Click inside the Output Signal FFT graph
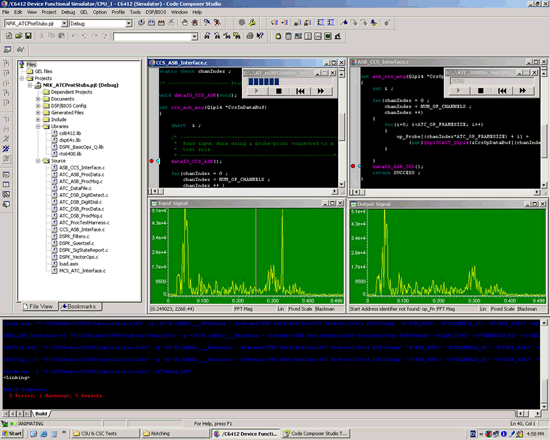The height and width of the screenshot is (440, 550). point(448,257)
